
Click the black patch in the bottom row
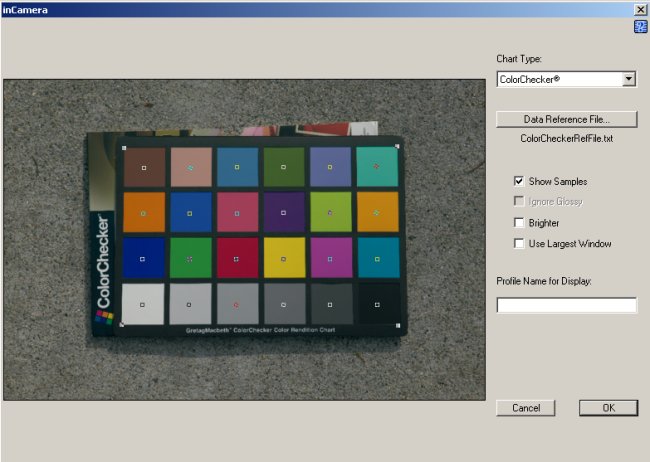pos(378,304)
